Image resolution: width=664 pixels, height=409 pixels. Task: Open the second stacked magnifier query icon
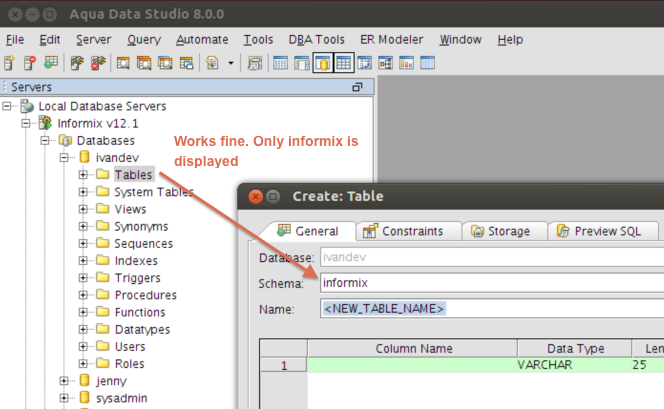tap(144, 63)
